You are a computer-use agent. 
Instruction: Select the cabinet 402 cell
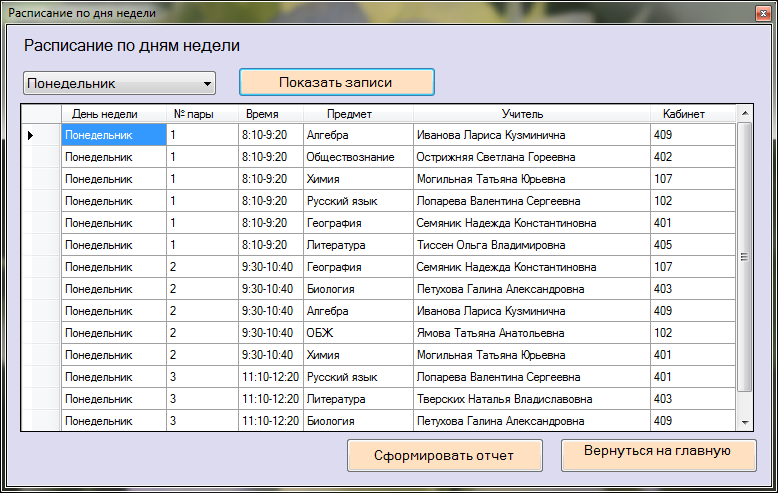click(693, 157)
